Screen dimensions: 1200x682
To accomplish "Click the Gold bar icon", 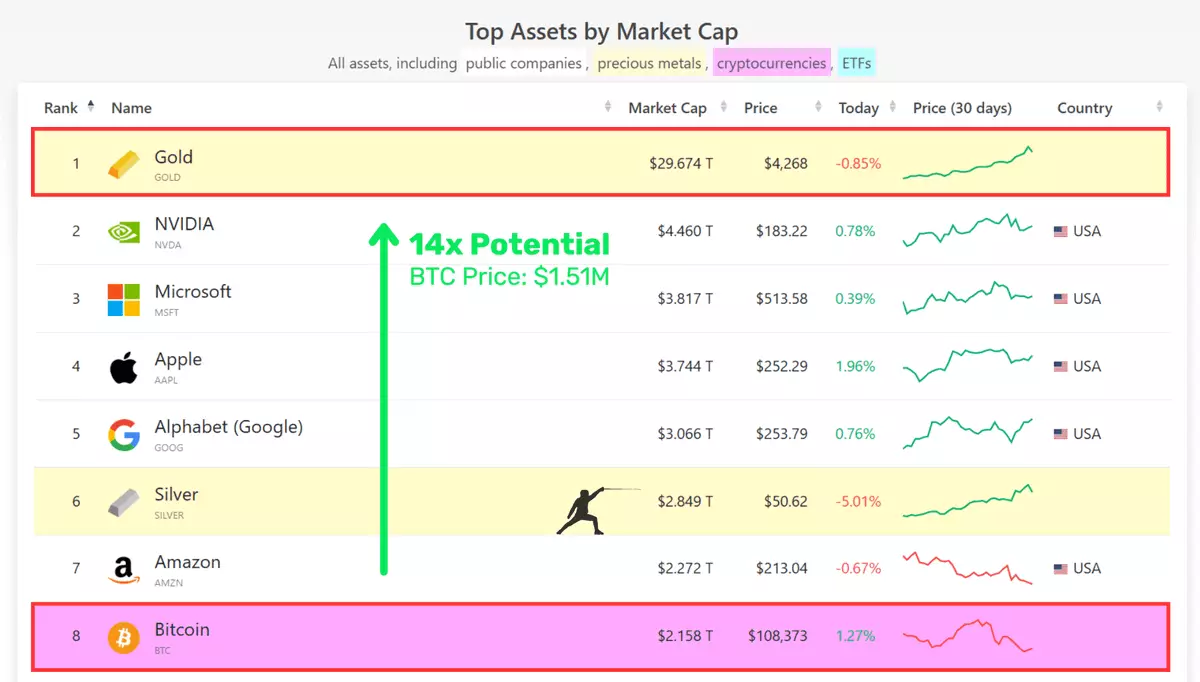I will pyautogui.click(x=124, y=165).
